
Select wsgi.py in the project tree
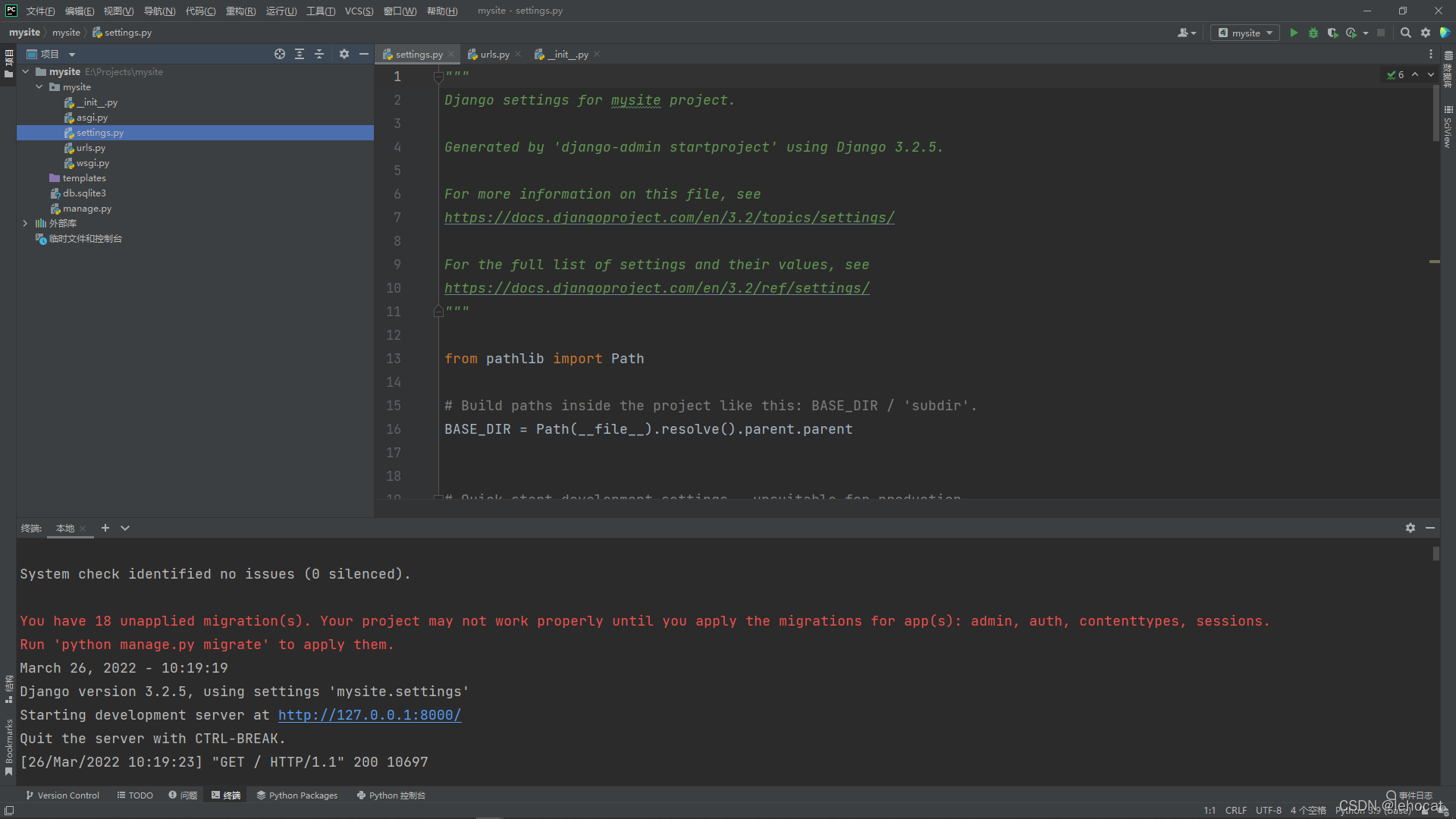click(92, 163)
